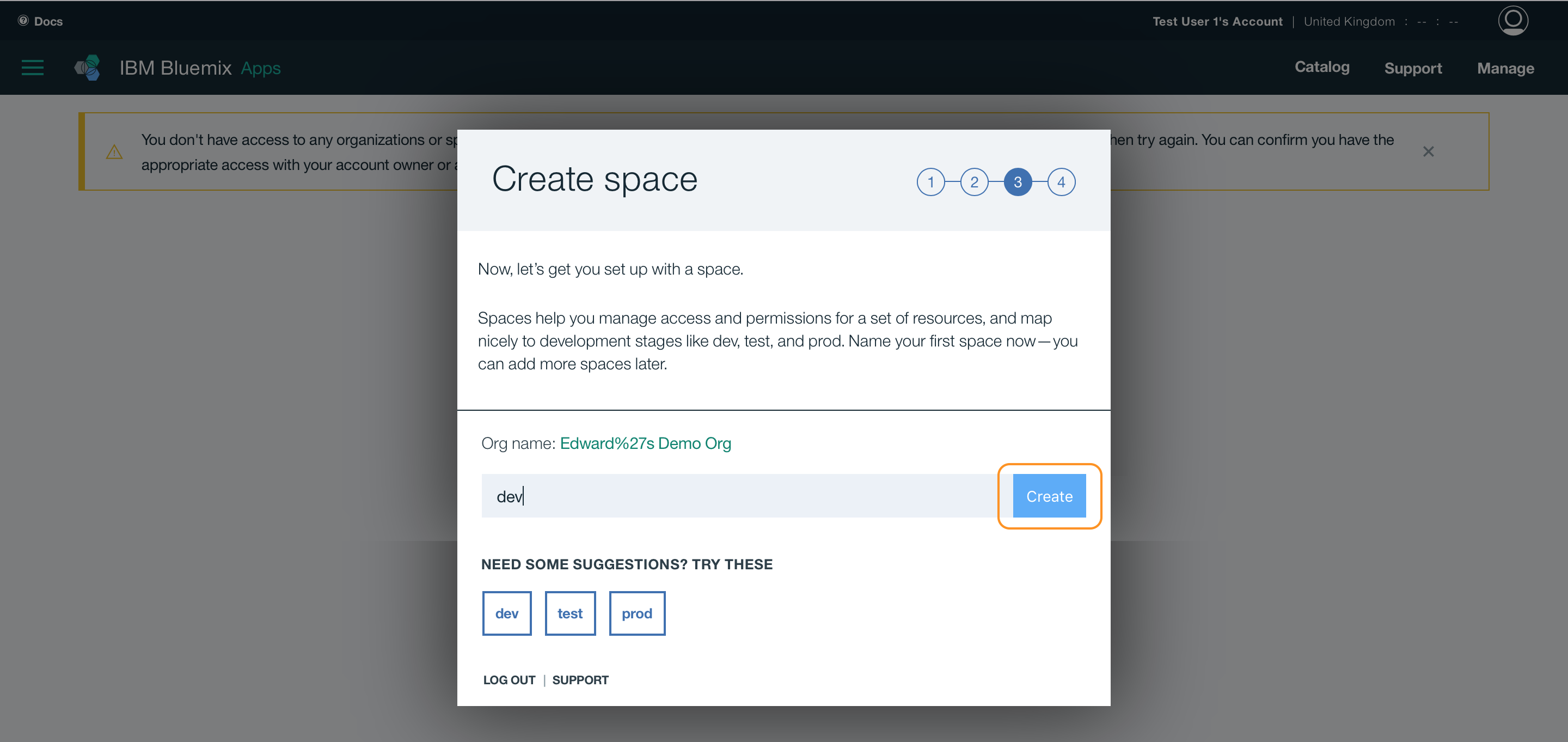Viewport: 1568px width, 742px height.
Task: Click the LOG OUT link
Action: point(509,680)
